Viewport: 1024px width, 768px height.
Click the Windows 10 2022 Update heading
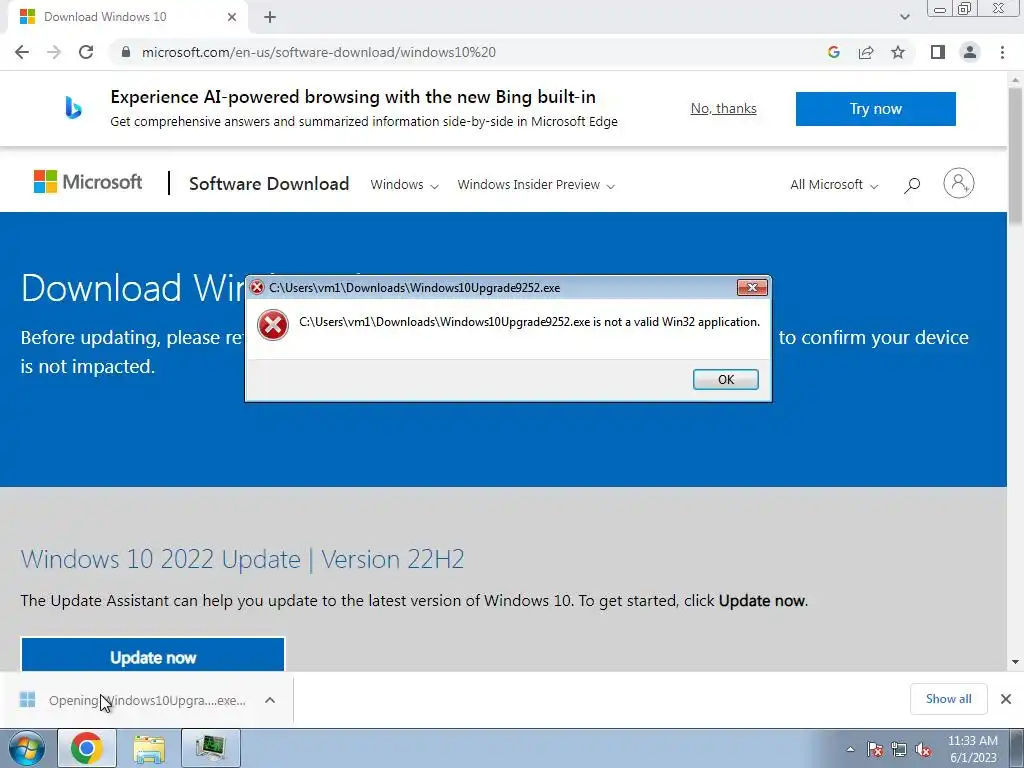pos(242,559)
